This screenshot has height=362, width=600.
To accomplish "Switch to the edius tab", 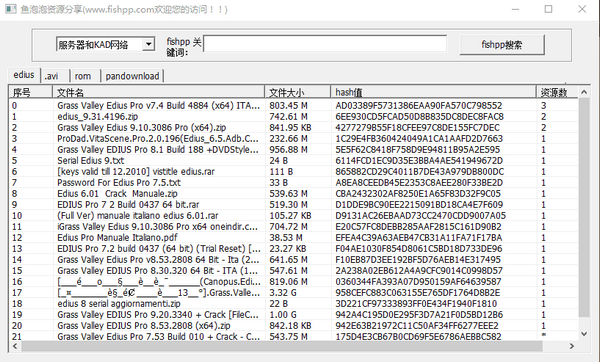I will pyautogui.click(x=24, y=75).
